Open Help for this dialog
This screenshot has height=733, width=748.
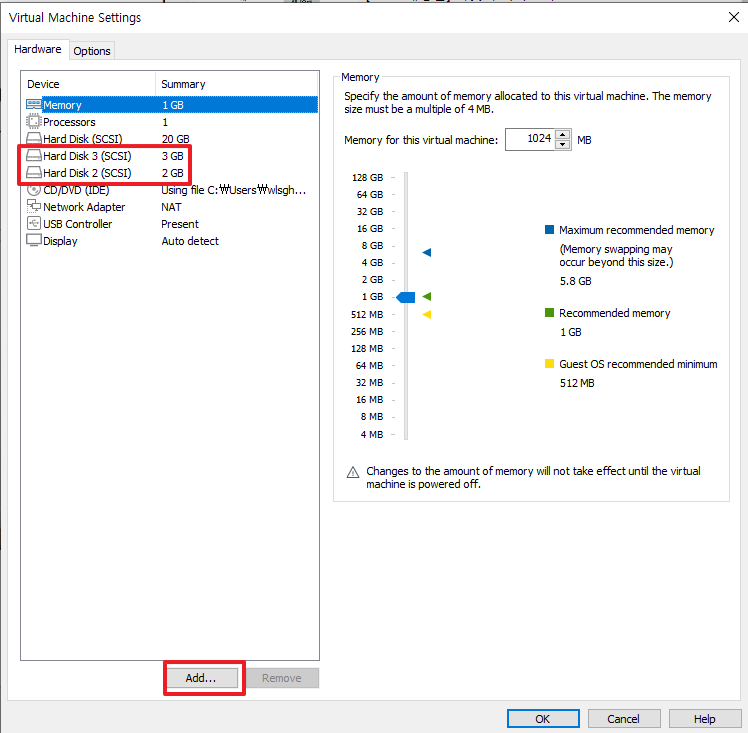coord(705,719)
